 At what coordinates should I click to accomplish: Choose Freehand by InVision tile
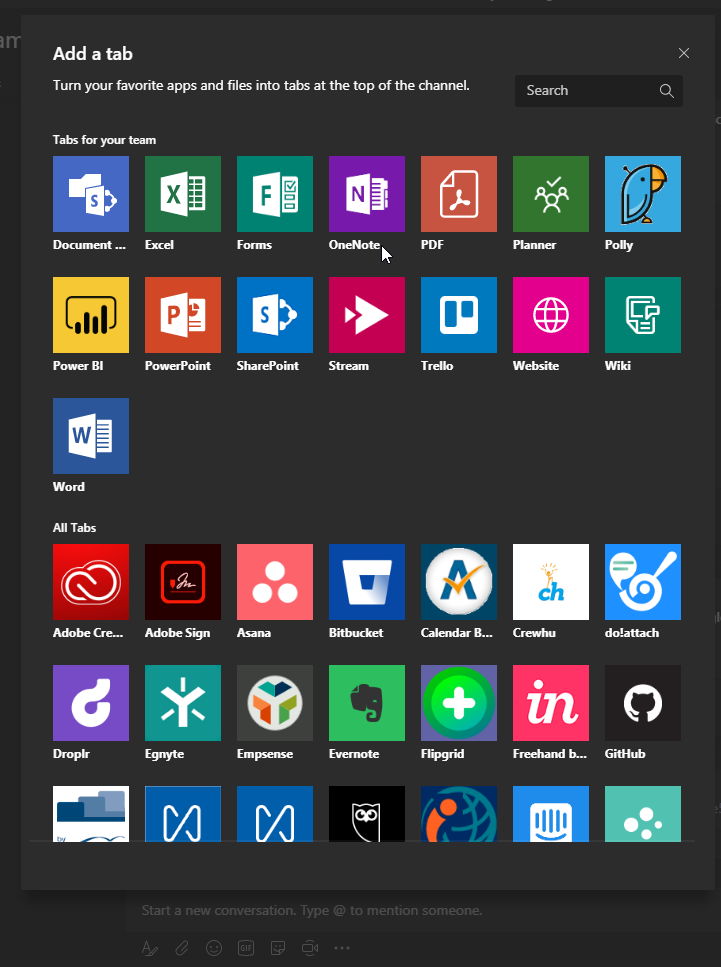coord(551,702)
